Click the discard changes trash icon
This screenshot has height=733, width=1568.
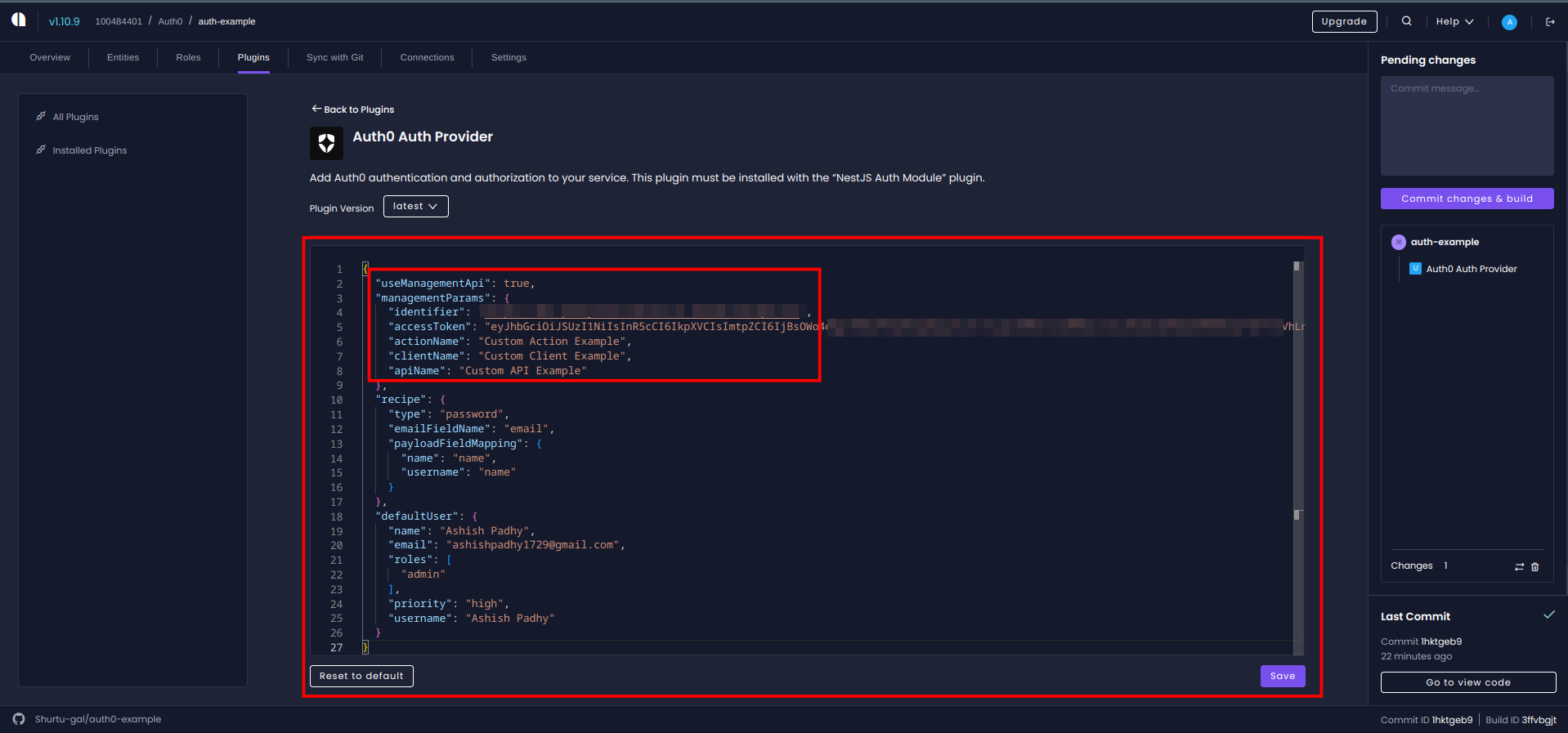(1535, 566)
